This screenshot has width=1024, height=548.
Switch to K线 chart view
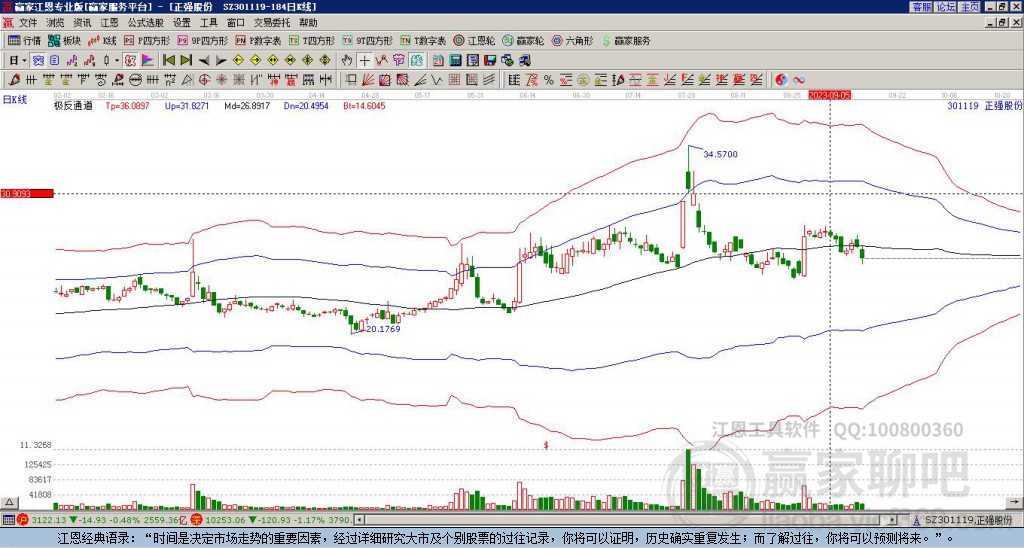point(102,40)
